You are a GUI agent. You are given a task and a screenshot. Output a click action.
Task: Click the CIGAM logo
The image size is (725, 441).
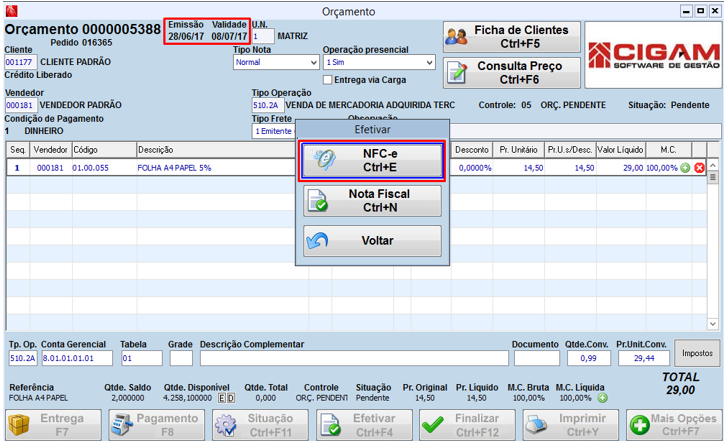tap(653, 55)
